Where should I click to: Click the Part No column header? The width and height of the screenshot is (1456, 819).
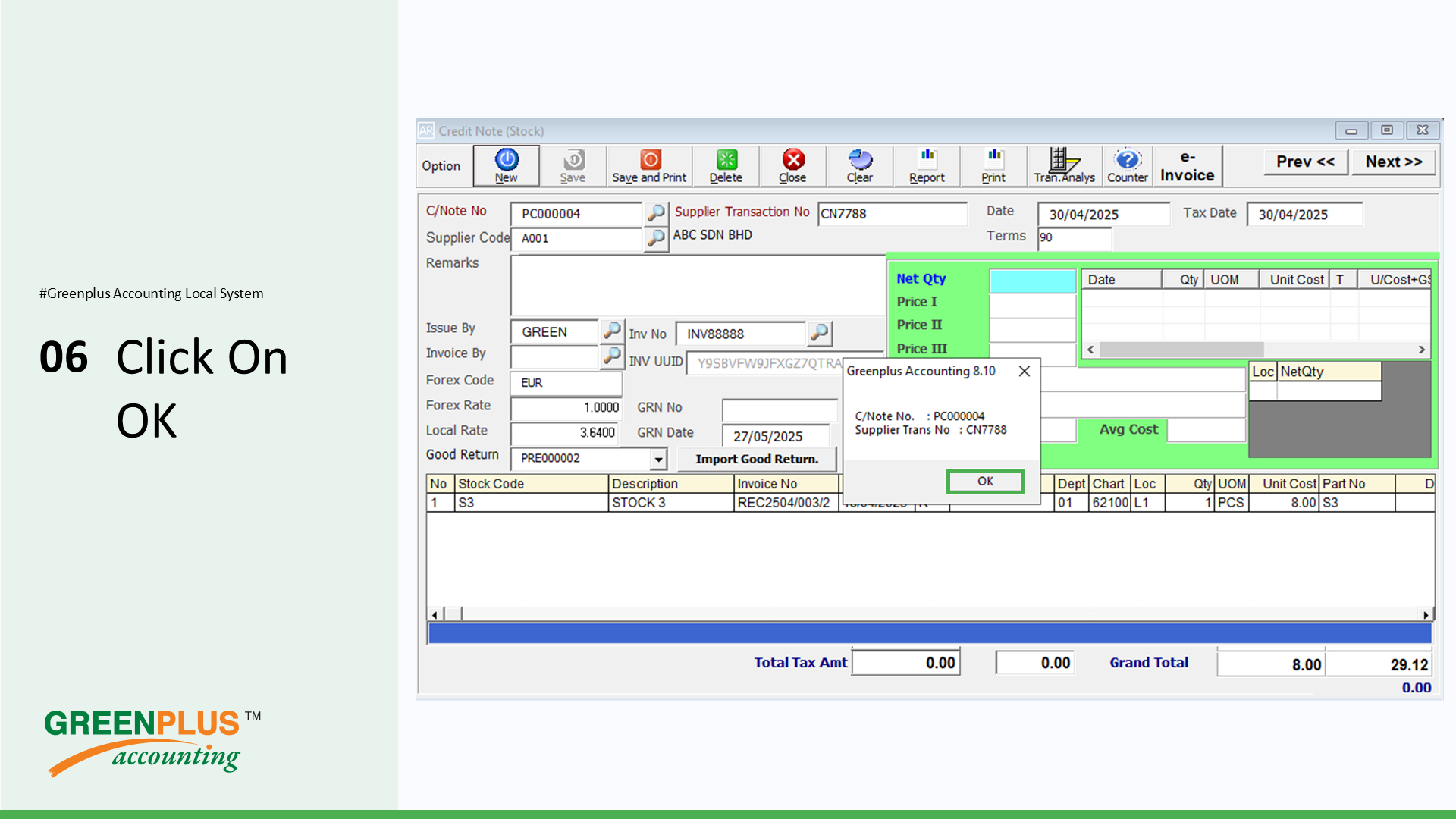click(1357, 484)
